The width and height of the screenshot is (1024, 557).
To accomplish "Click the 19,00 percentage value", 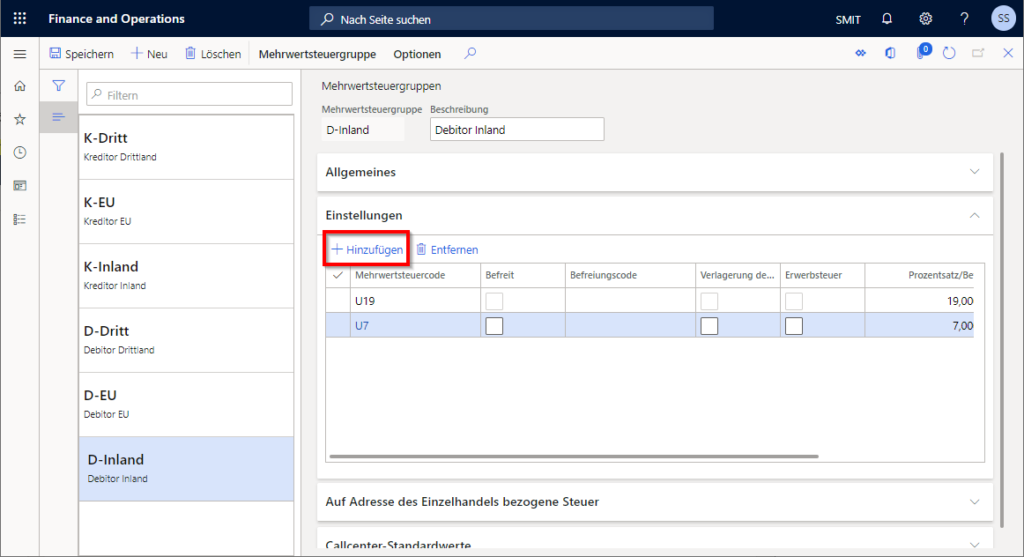I will 960,301.
